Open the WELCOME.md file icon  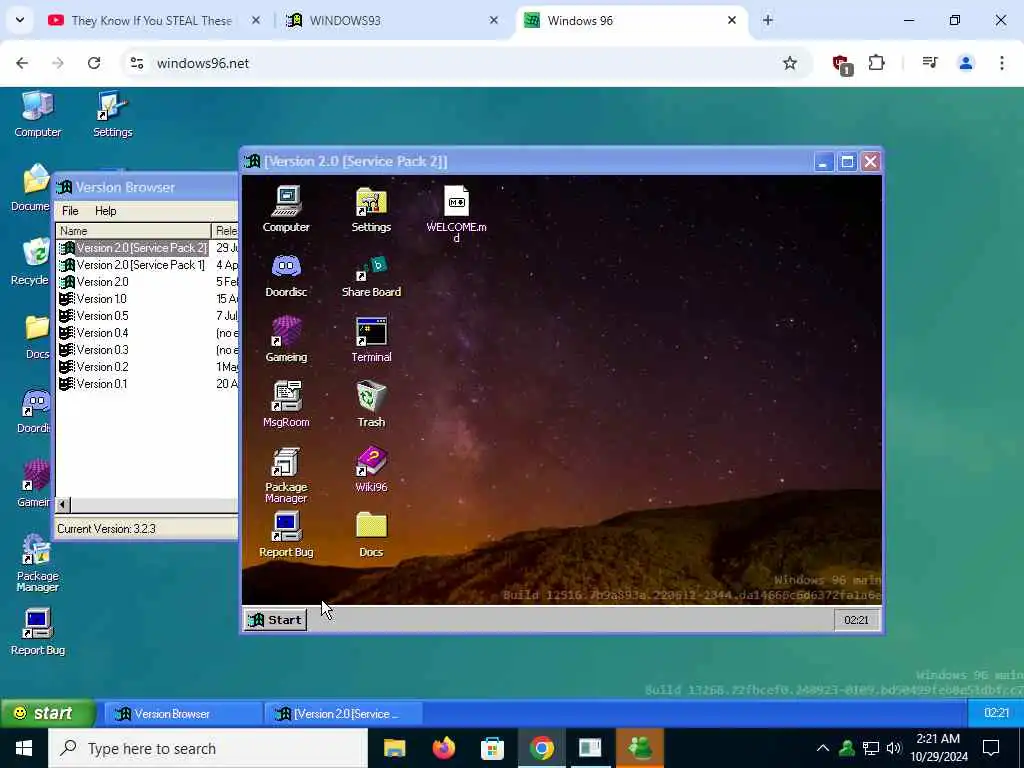[x=456, y=213]
